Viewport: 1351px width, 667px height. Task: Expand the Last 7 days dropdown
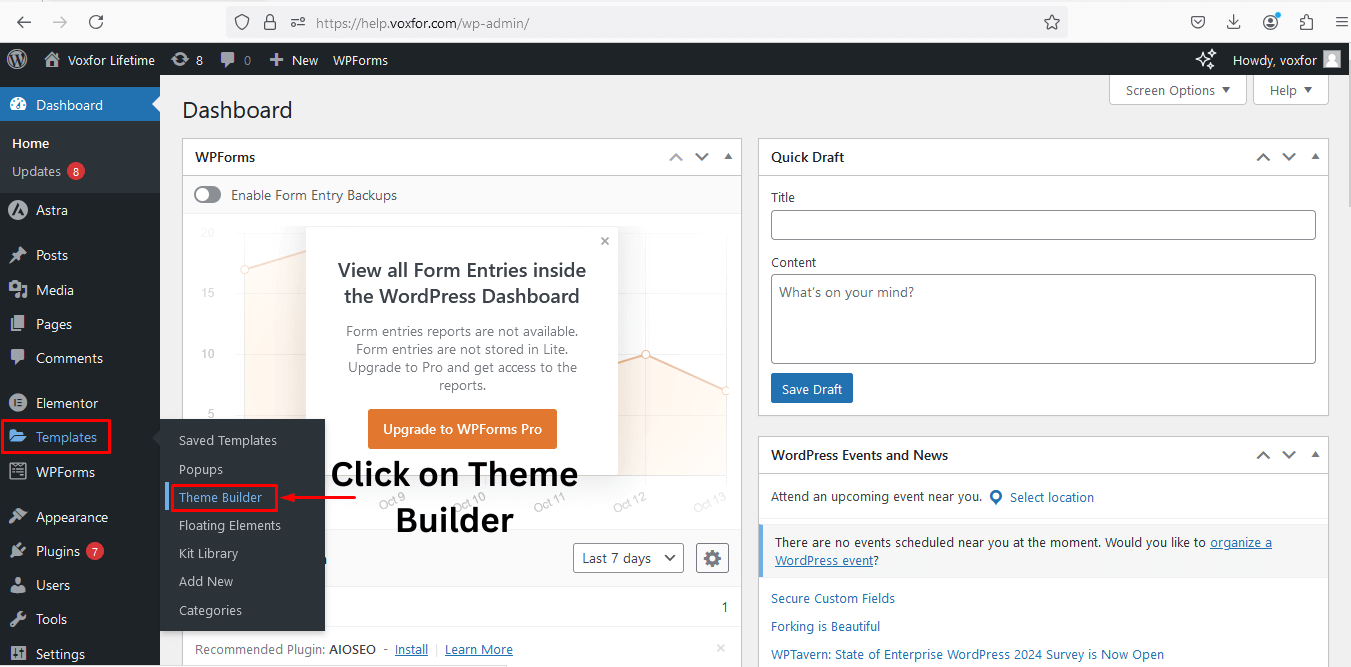628,558
